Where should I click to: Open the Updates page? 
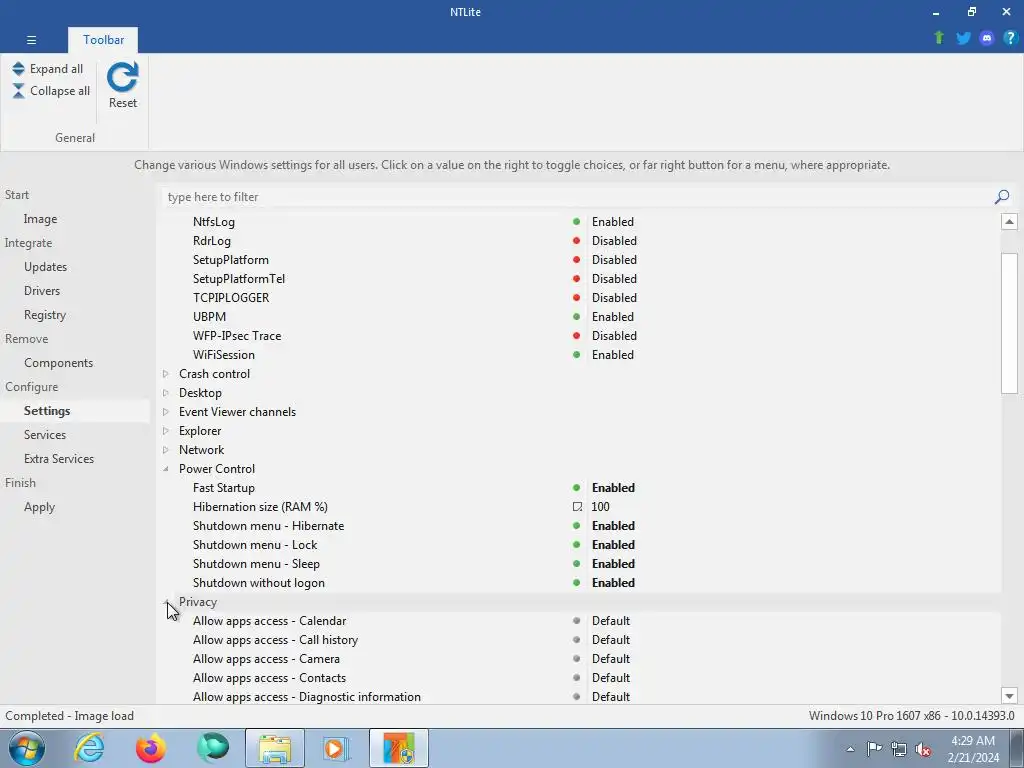(x=45, y=266)
